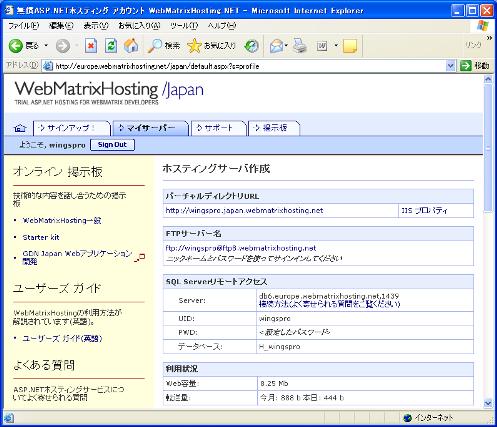This screenshot has height=427, width=497.
Task: Open Mail envelope toolbar icon
Action: pos(276,46)
